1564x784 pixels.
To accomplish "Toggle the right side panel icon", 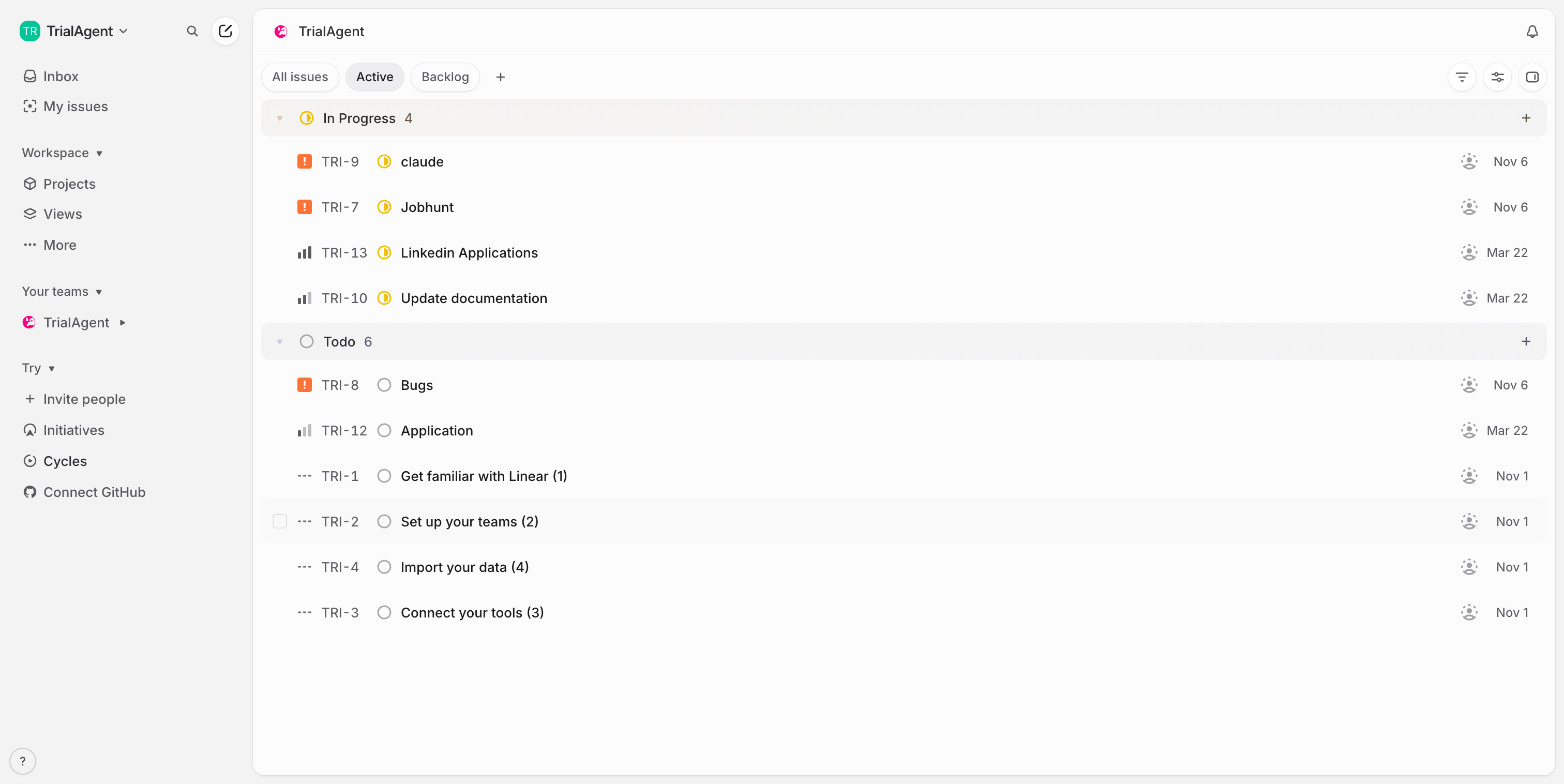I will coord(1533,77).
